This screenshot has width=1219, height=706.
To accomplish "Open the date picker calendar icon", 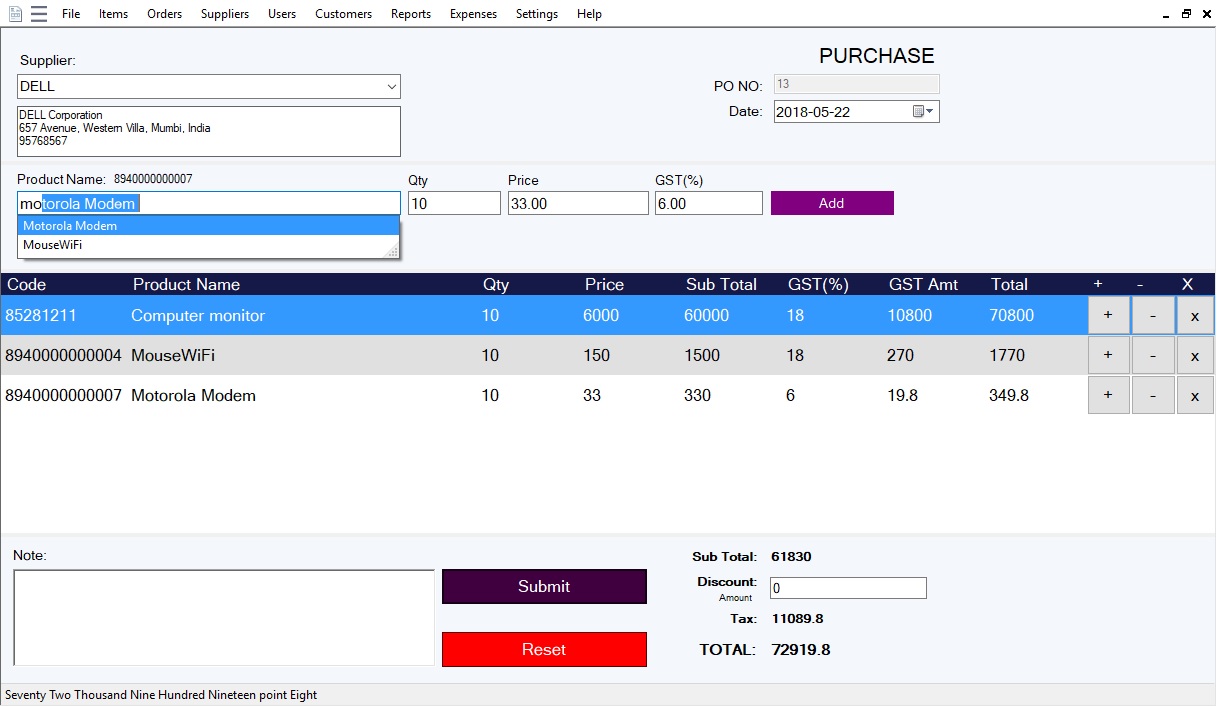I will click(922, 111).
